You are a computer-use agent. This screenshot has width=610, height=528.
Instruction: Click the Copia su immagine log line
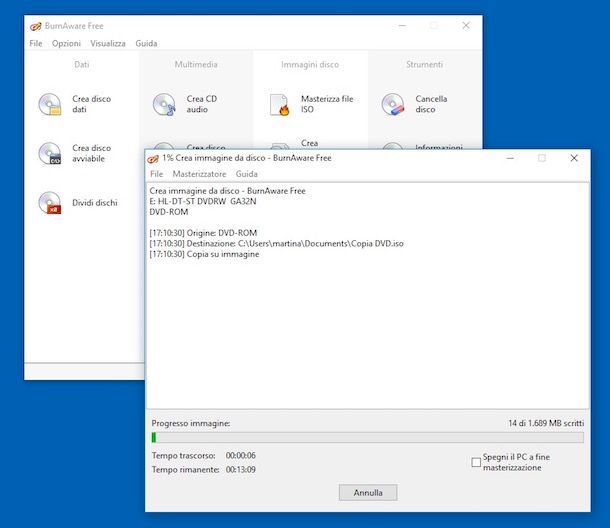pyautogui.click(x=204, y=254)
